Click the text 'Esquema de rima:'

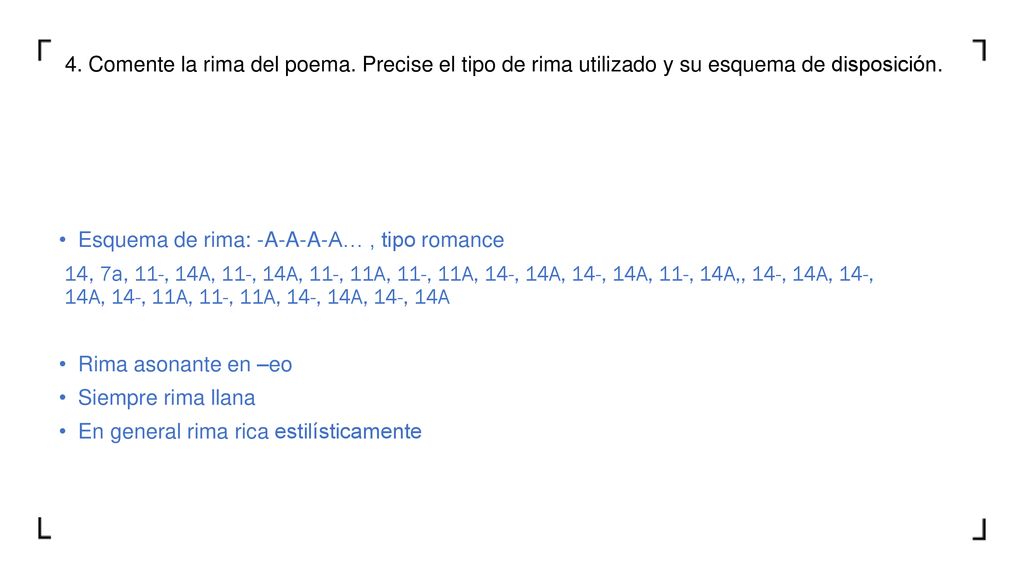click(165, 240)
